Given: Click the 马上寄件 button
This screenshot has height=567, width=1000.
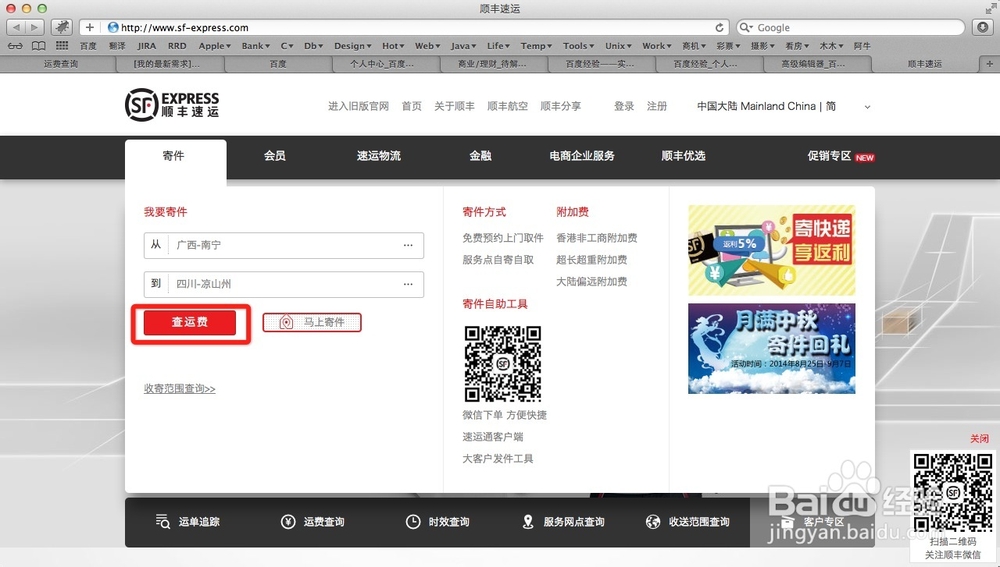Looking at the screenshot, I should pos(312,322).
